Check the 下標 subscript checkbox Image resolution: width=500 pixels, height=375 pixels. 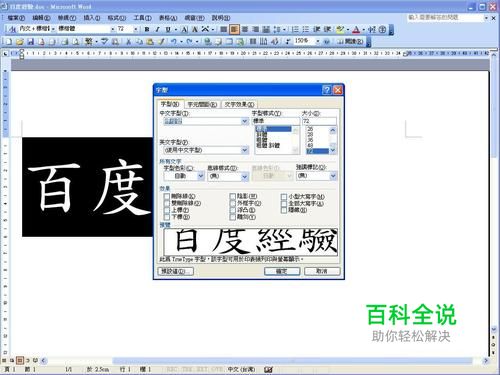point(167,217)
